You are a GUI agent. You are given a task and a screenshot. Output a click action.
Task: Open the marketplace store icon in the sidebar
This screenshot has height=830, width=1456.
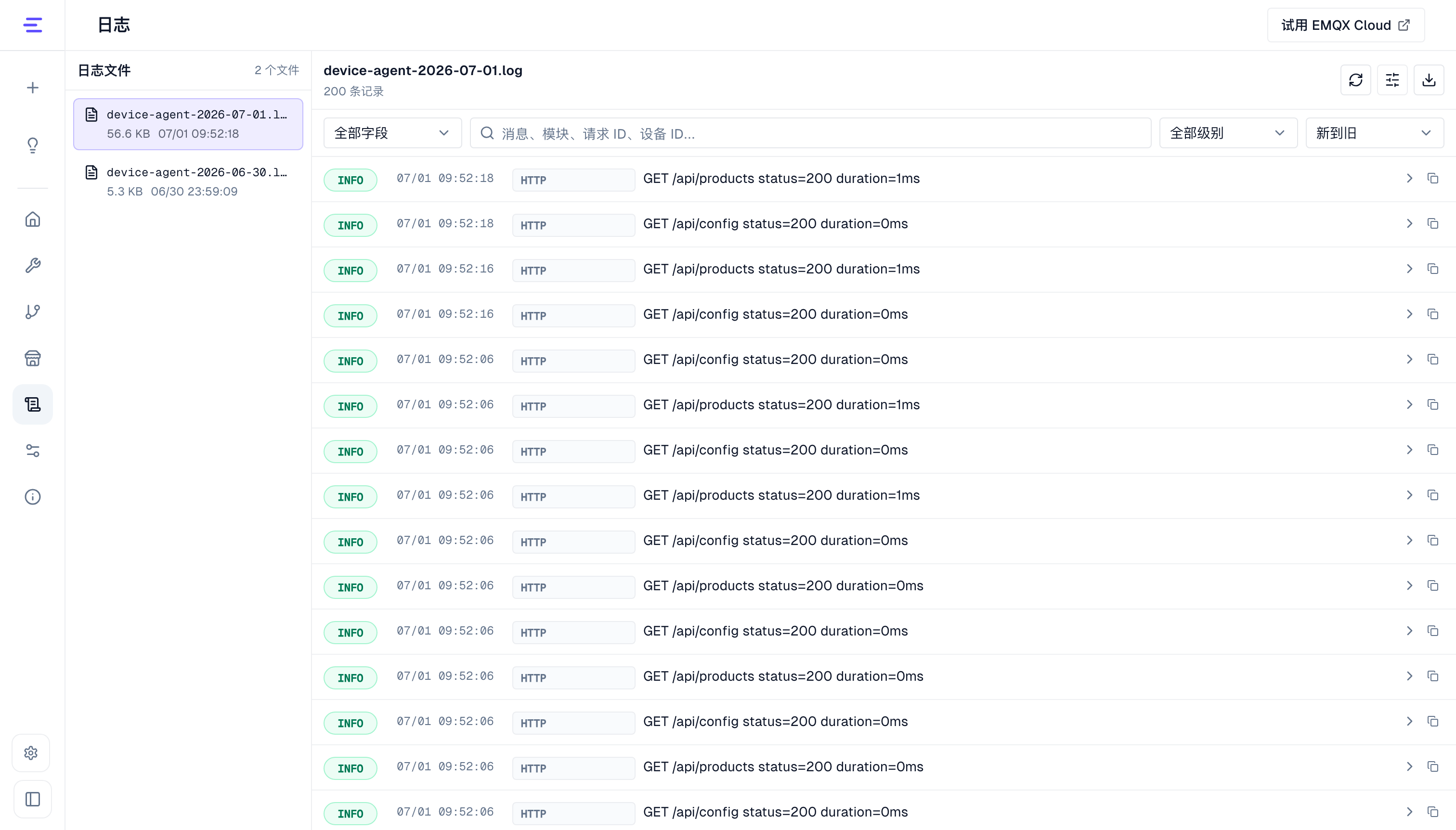coord(32,358)
